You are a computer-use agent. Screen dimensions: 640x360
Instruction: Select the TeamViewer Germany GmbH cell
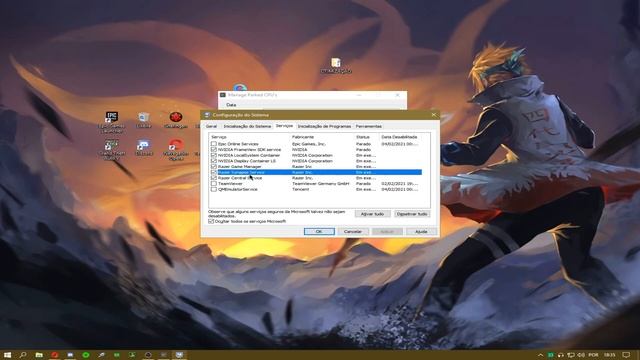[321, 184]
